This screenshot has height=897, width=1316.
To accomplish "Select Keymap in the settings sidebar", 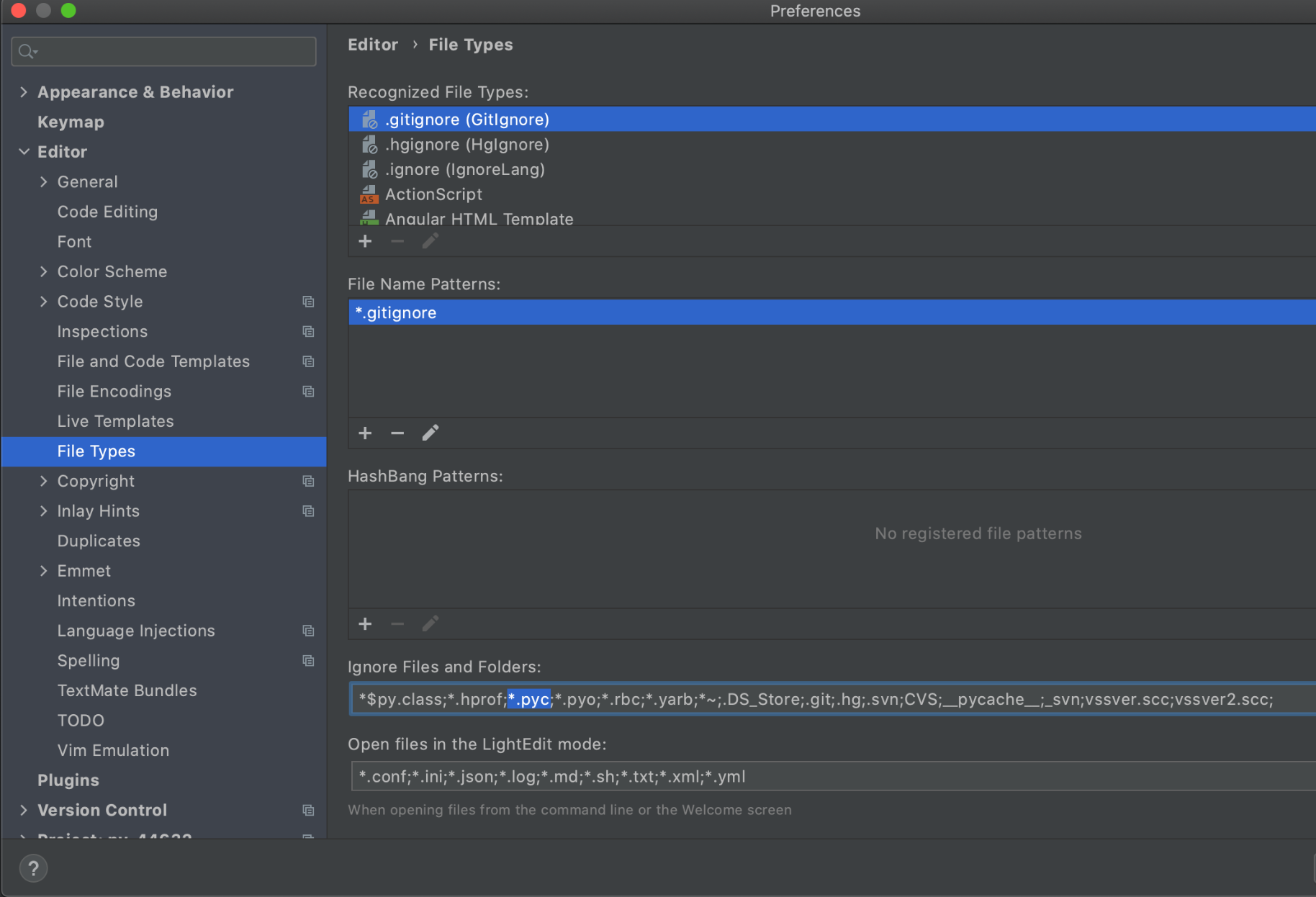I will [x=70, y=122].
